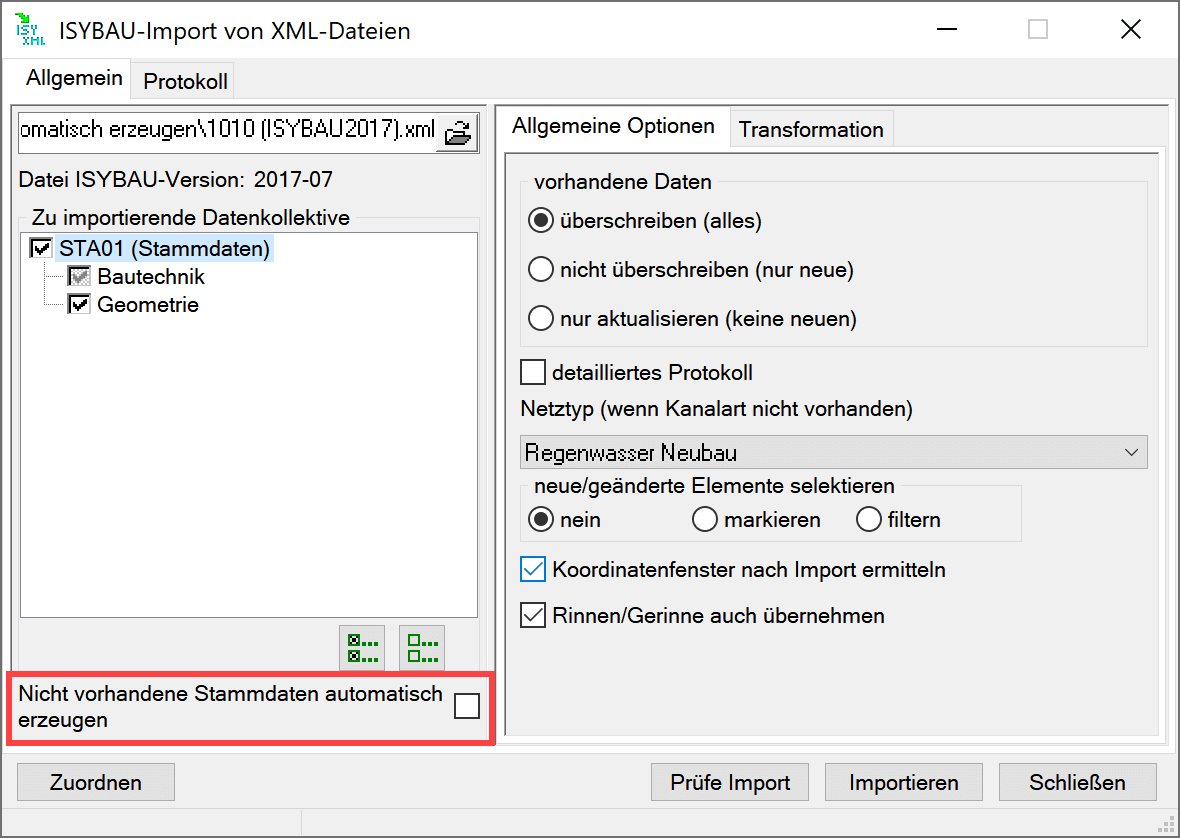Click the deselect all collectives icon
Screen dimensions: 1180x838
click(x=422, y=648)
